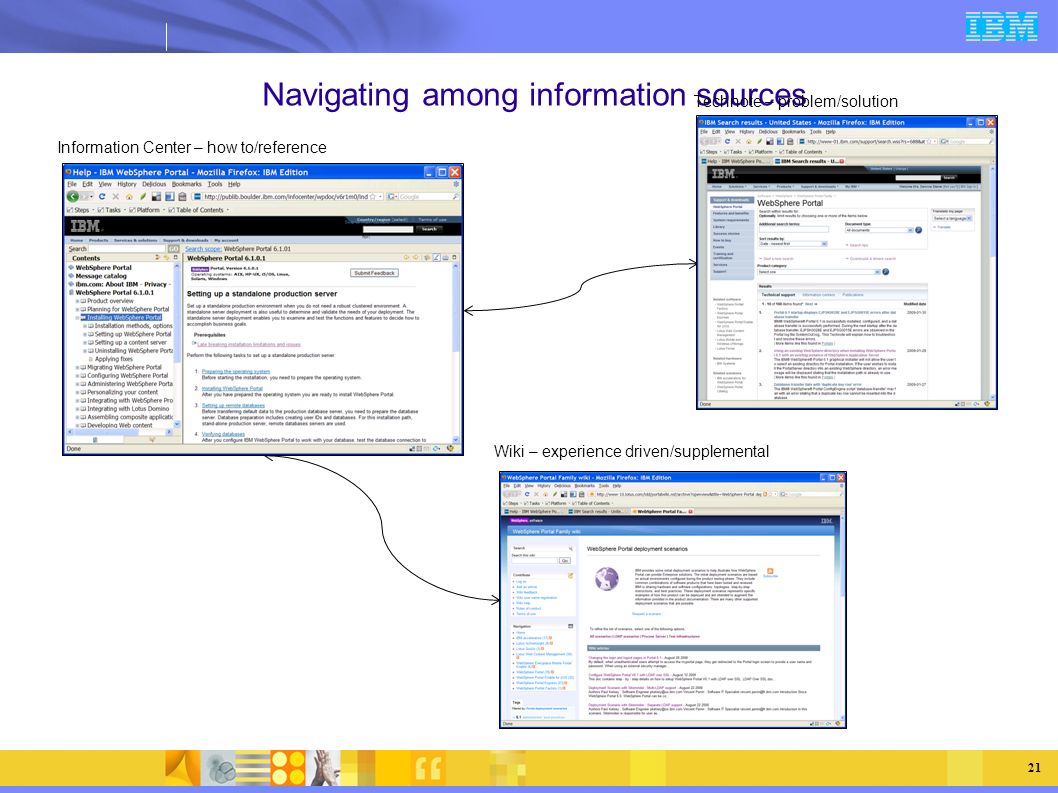Click the GO button next to Help Search field
Viewport: 1058px width, 793px height.
(173, 249)
